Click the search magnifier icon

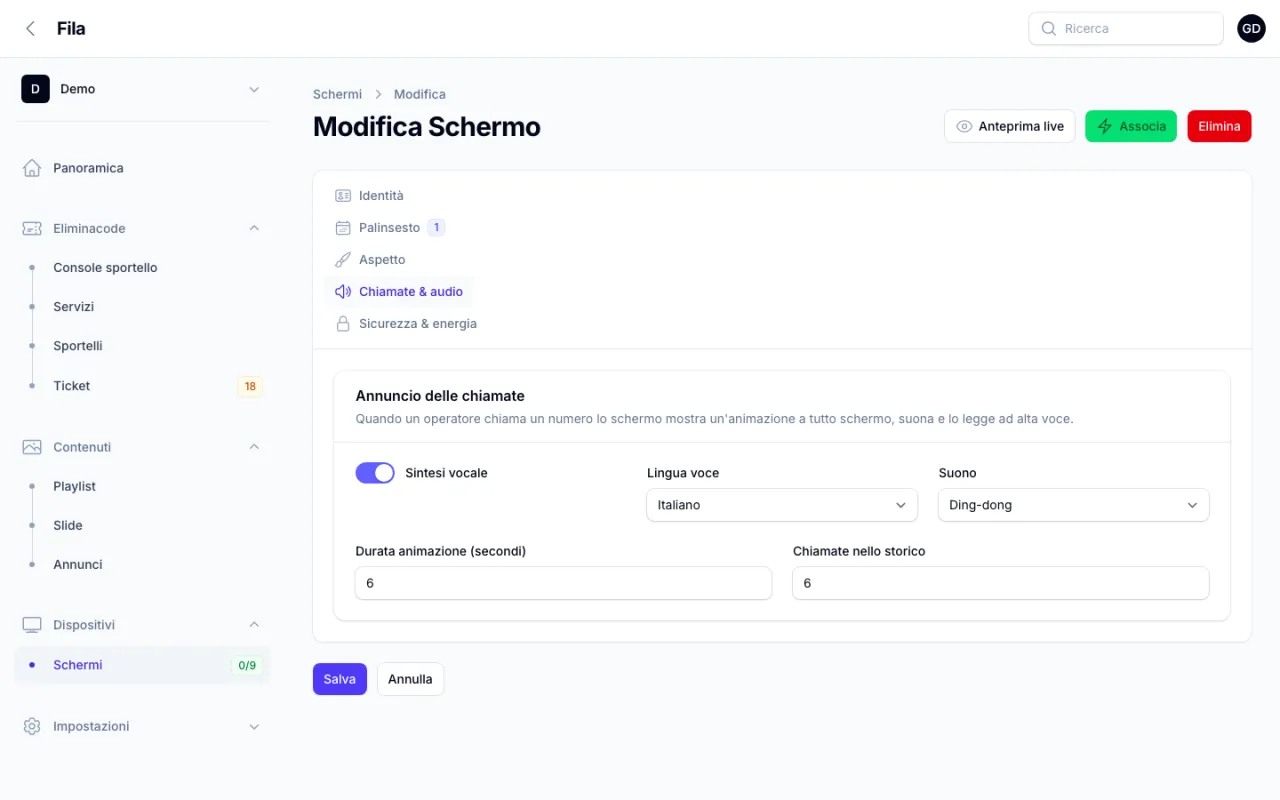1048,29
